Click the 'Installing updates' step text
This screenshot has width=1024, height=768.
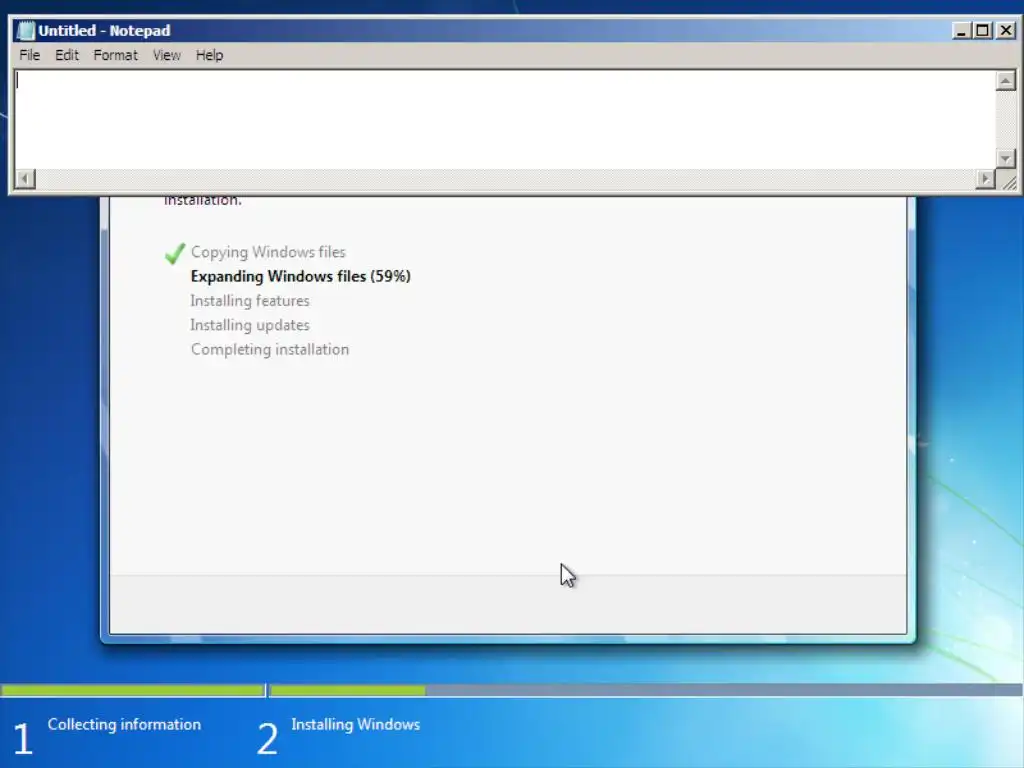pos(249,325)
